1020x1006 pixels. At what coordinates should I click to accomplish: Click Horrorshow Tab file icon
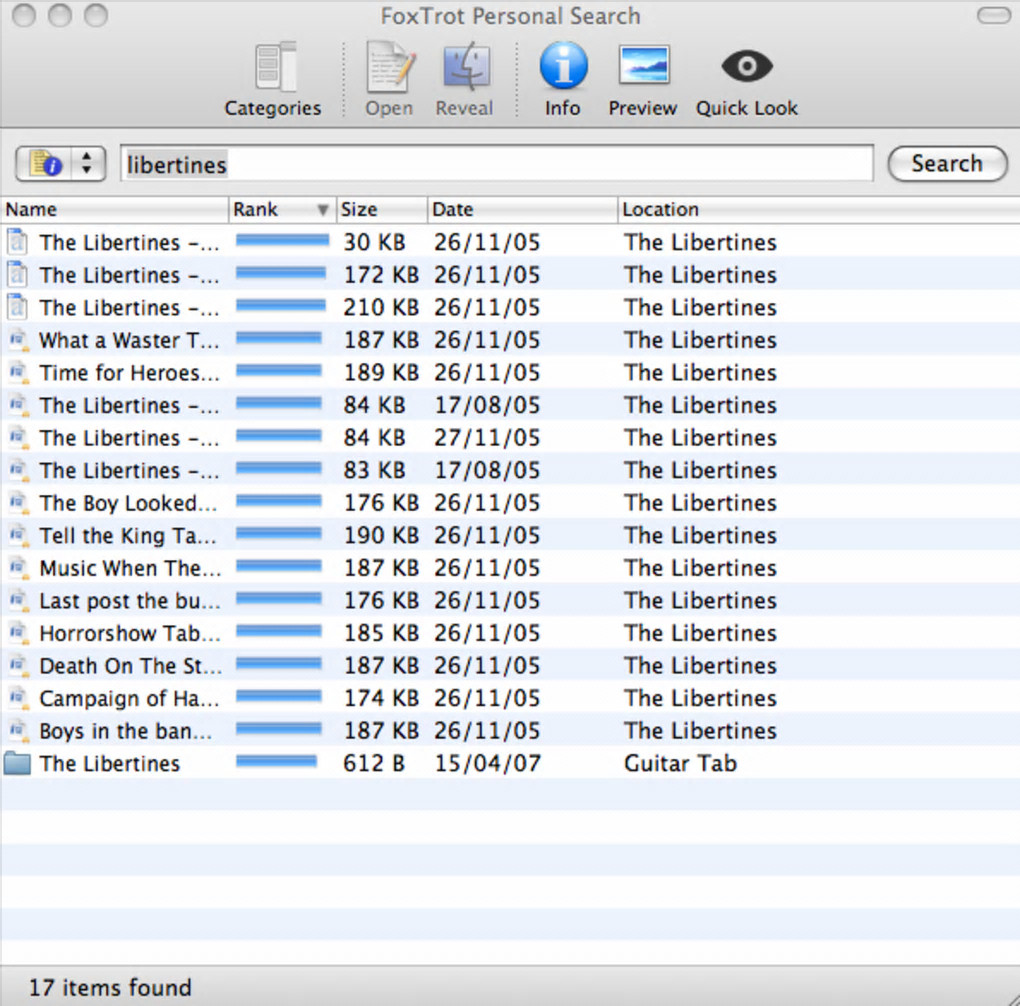coord(18,632)
